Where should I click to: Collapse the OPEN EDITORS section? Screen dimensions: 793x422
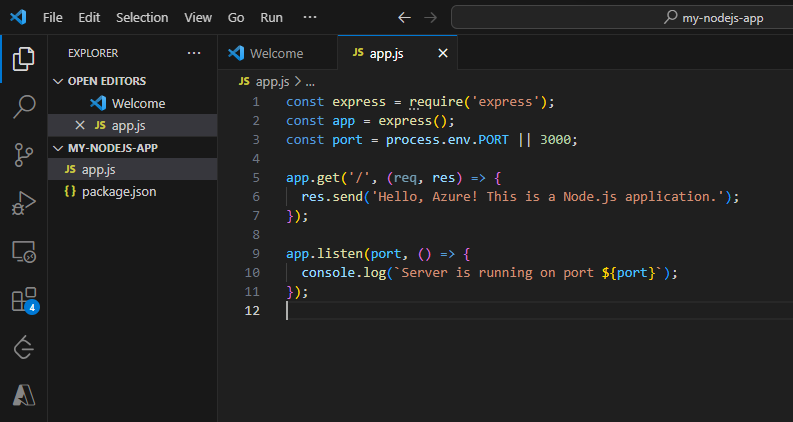point(58,81)
